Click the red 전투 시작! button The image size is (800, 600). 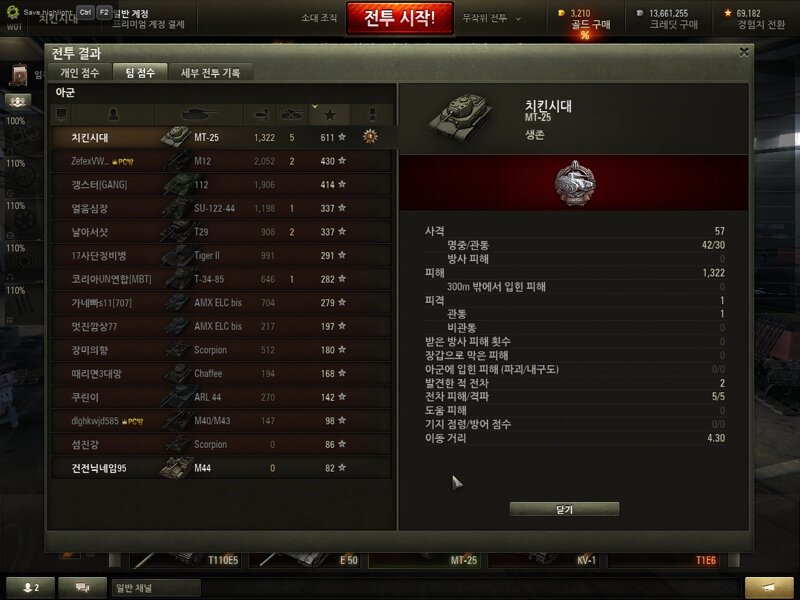[x=399, y=18]
